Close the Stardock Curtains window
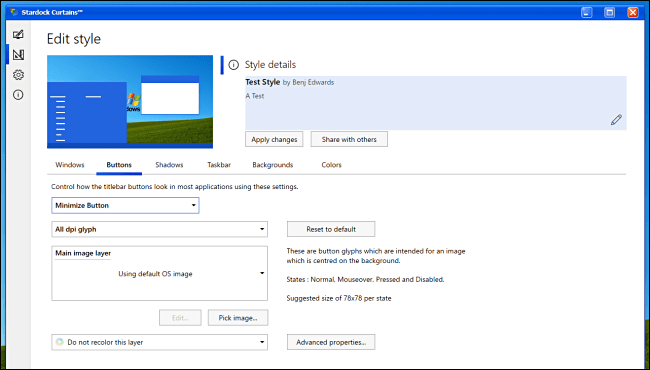The width and height of the screenshot is (650, 370). pyautogui.click(x=633, y=12)
